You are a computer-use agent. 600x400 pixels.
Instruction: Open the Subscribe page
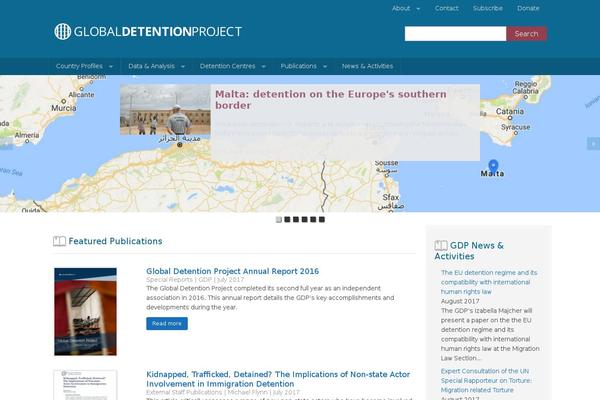point(488,8)
